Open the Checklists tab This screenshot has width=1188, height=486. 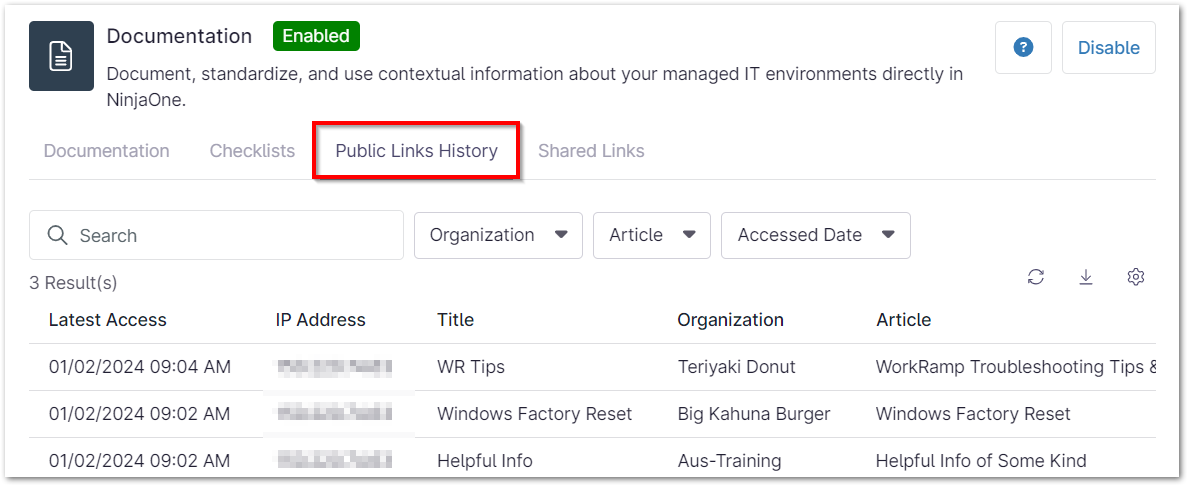pyautogui.click(x=252, y=151)
